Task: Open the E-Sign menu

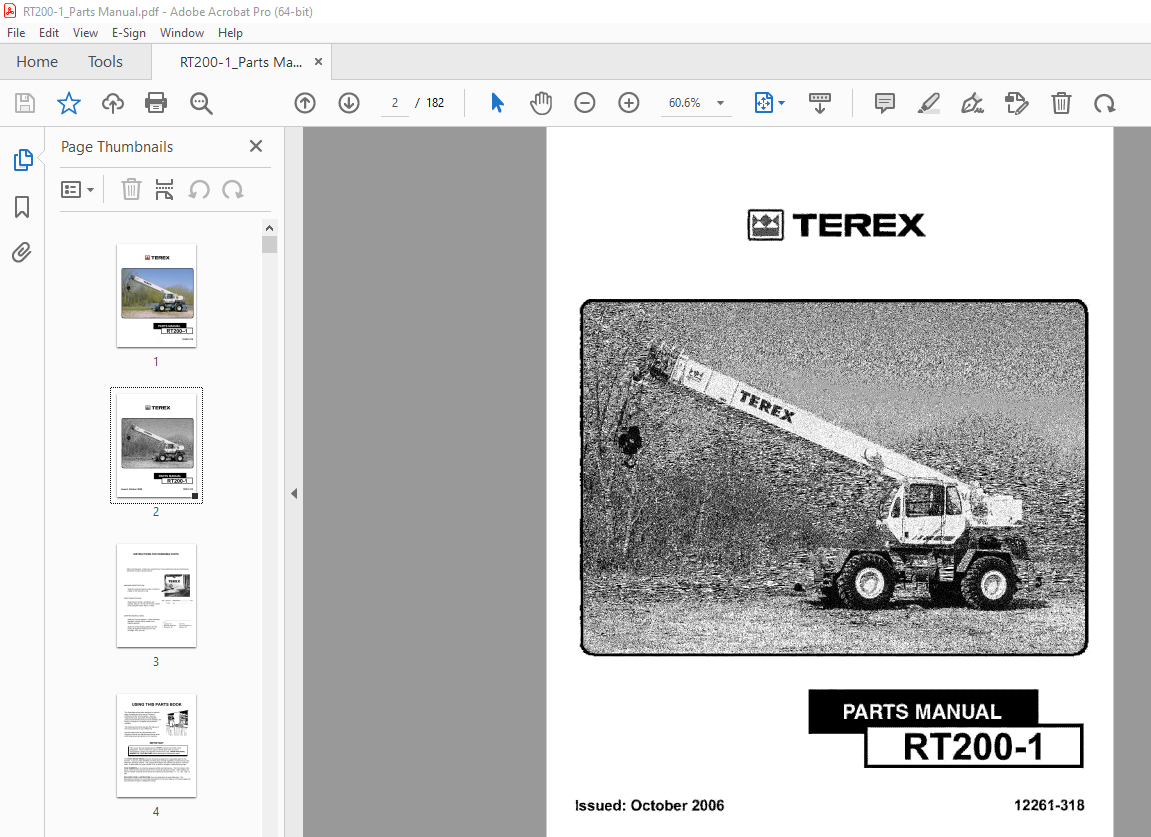Action: click(128, 33)
